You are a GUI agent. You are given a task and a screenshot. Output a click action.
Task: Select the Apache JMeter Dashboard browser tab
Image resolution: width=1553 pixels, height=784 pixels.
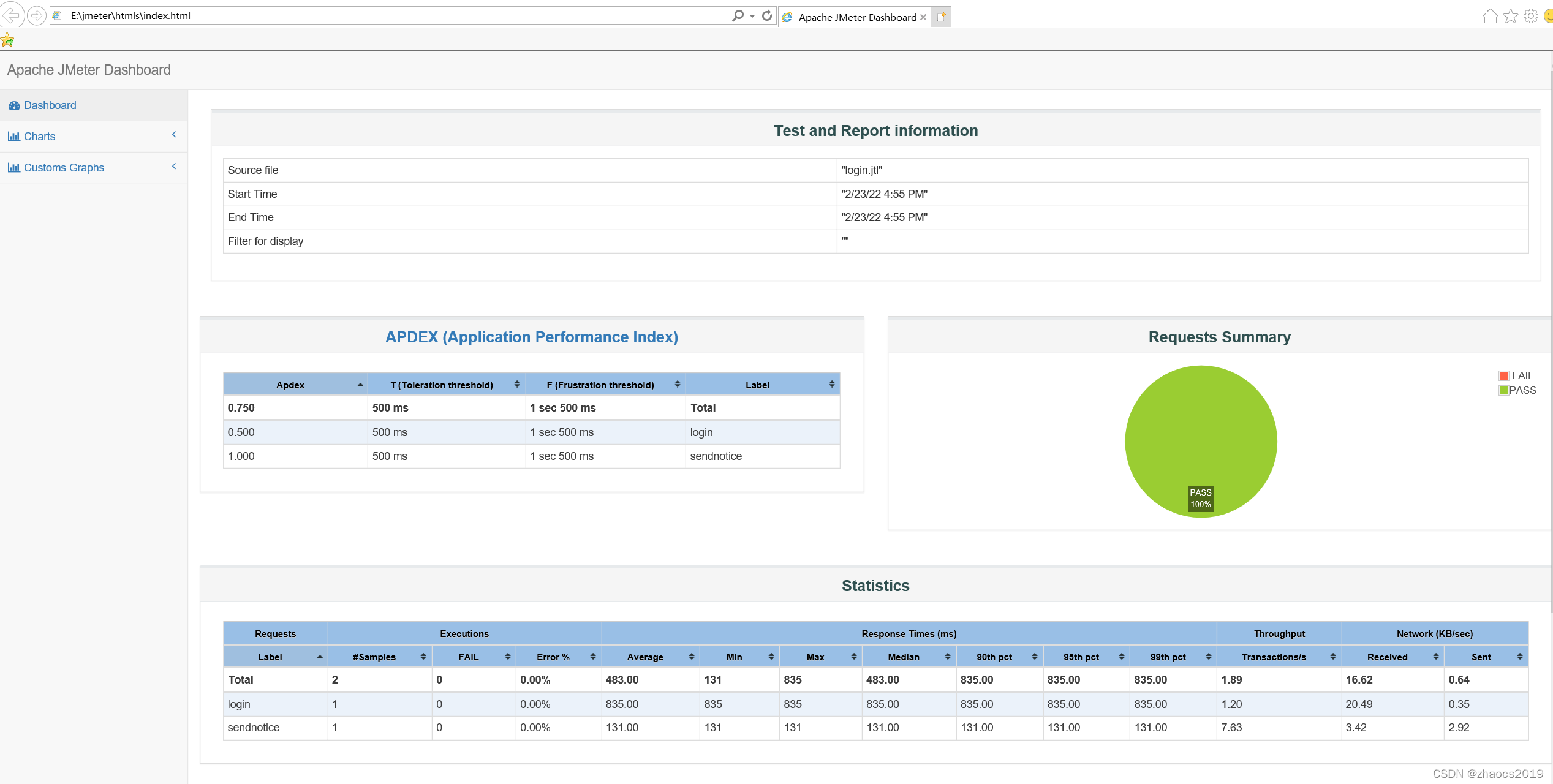tap(856, 17)
